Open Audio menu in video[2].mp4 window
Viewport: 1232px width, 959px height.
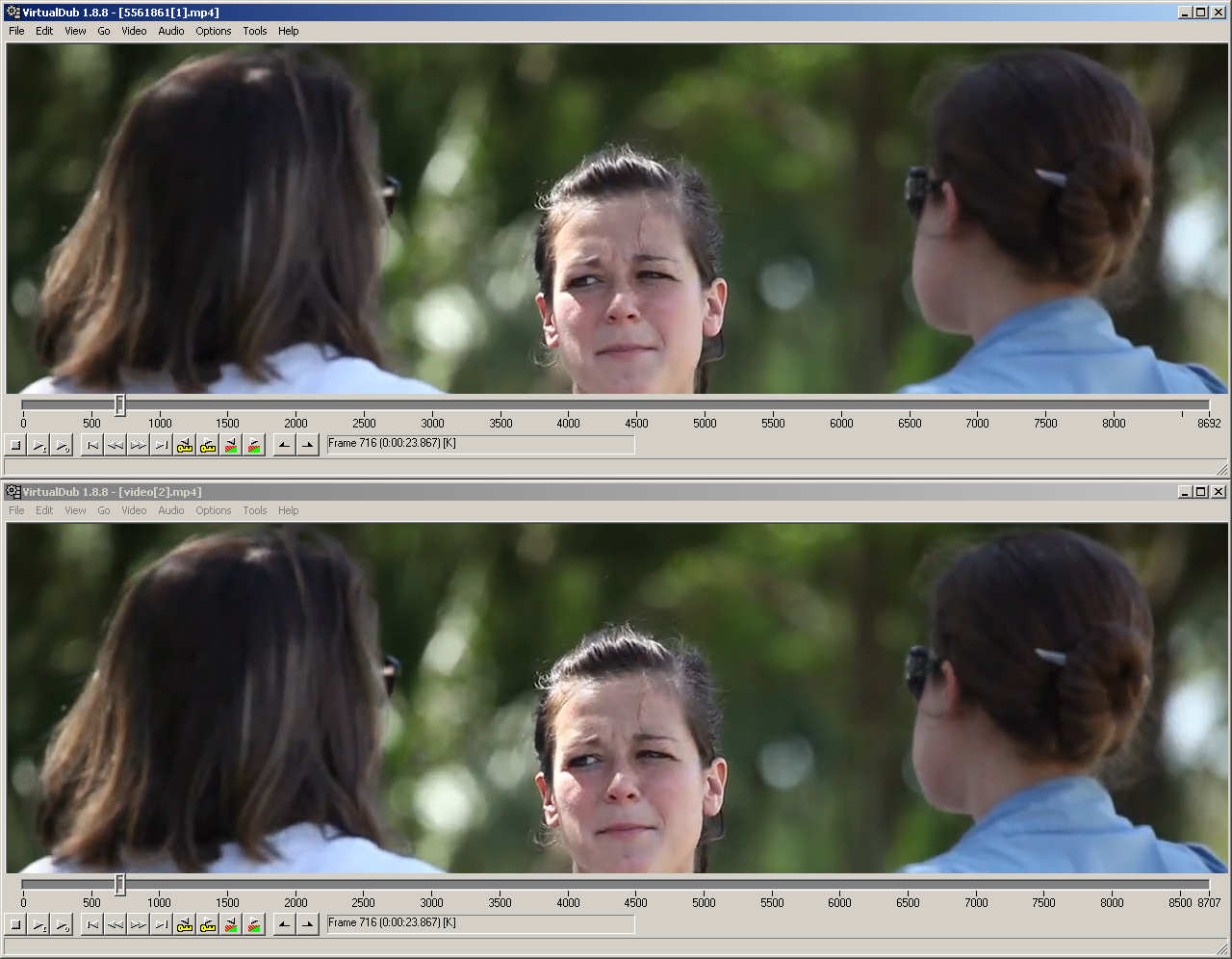click(171, 510)
